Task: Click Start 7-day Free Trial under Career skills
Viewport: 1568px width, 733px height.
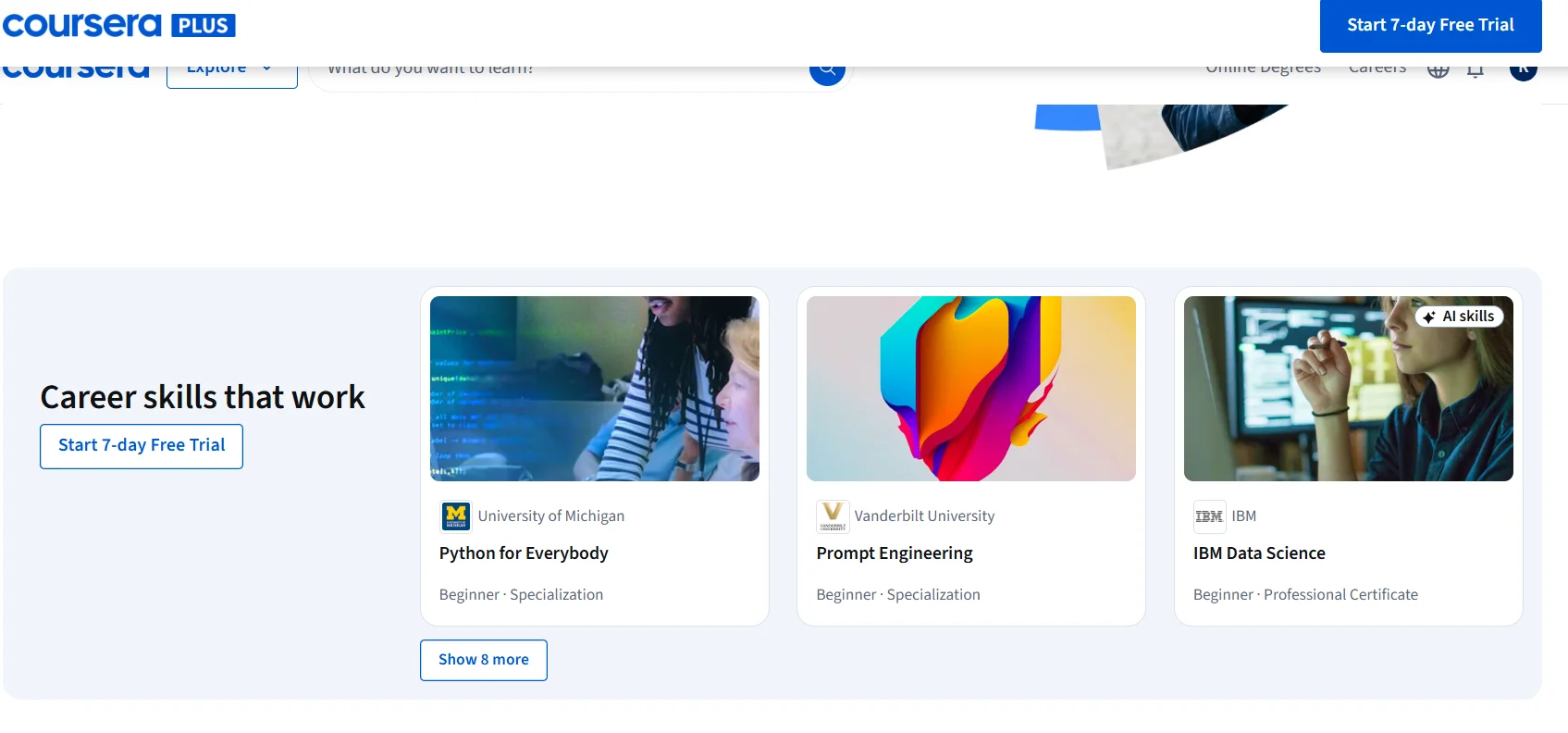Action: click(142, 446)
